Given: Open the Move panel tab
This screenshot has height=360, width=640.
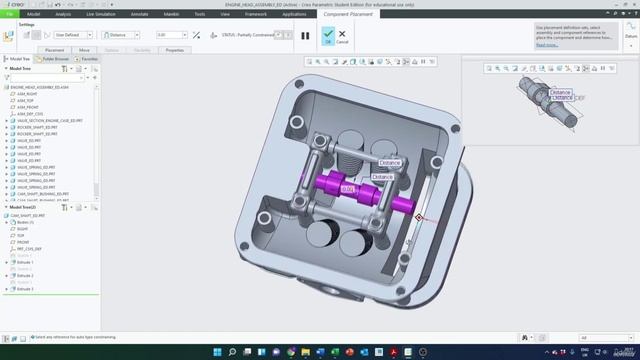Looking at the screenshot, I should pyautogui.click(x=84, y=50).
